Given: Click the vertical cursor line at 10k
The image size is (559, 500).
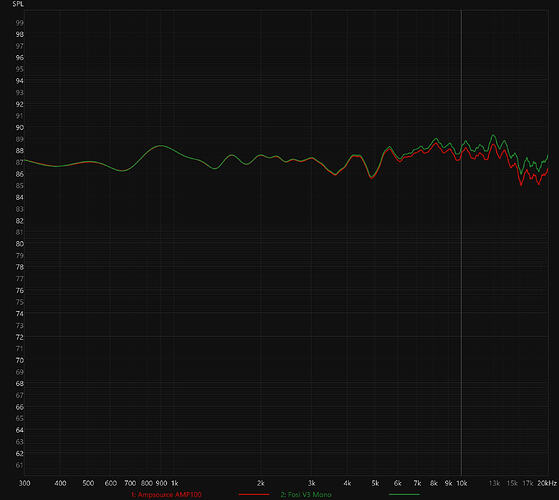Looking at the screenshot, I should [461, 242].
